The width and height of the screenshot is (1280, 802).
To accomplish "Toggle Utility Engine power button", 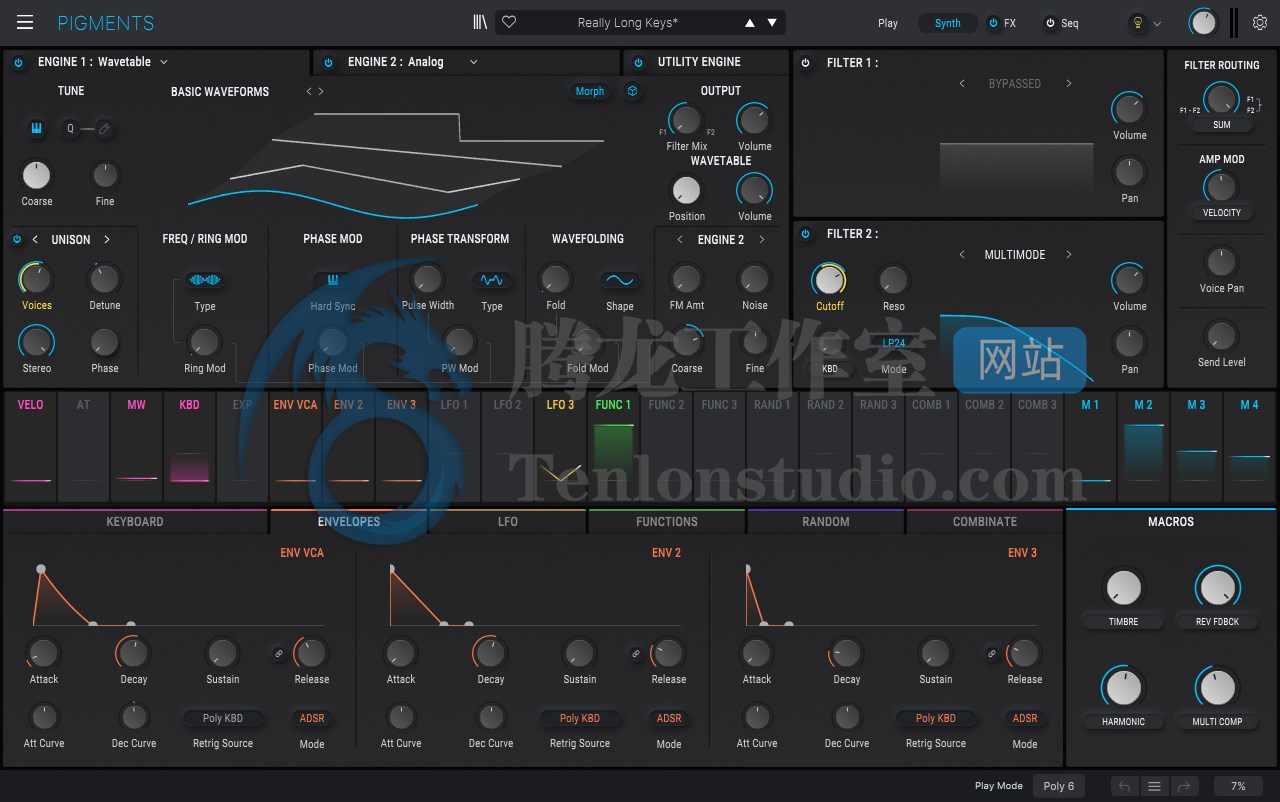I will click(x=638, y=62).
